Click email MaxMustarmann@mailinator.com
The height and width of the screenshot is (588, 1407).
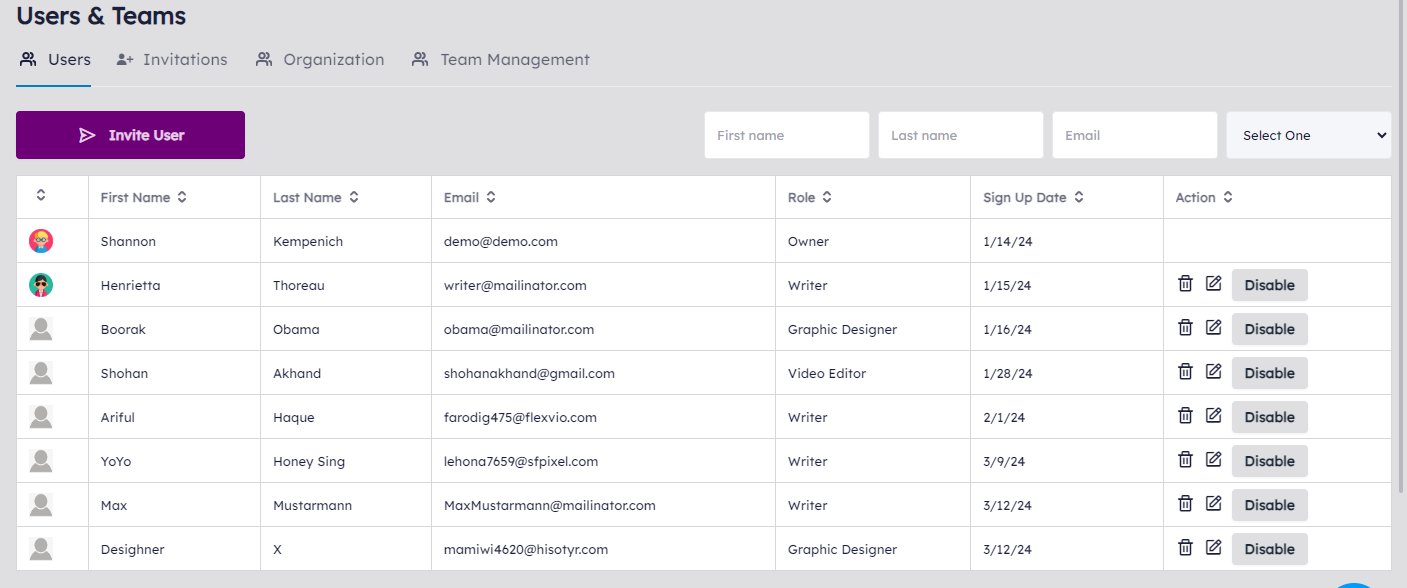point(550,505)
